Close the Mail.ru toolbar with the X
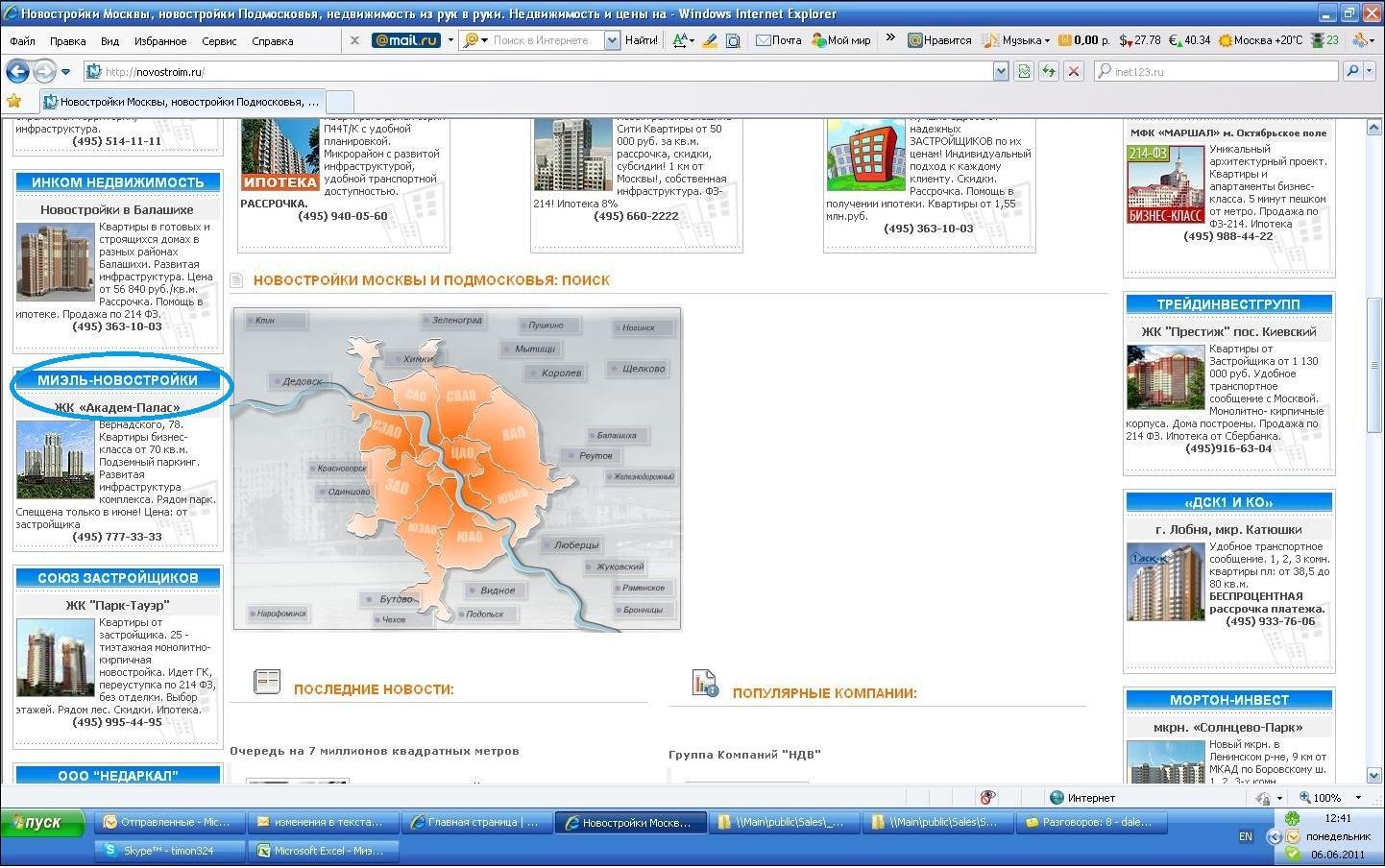1385x868 pixels. pyautogui.click(x=354, y=40)
